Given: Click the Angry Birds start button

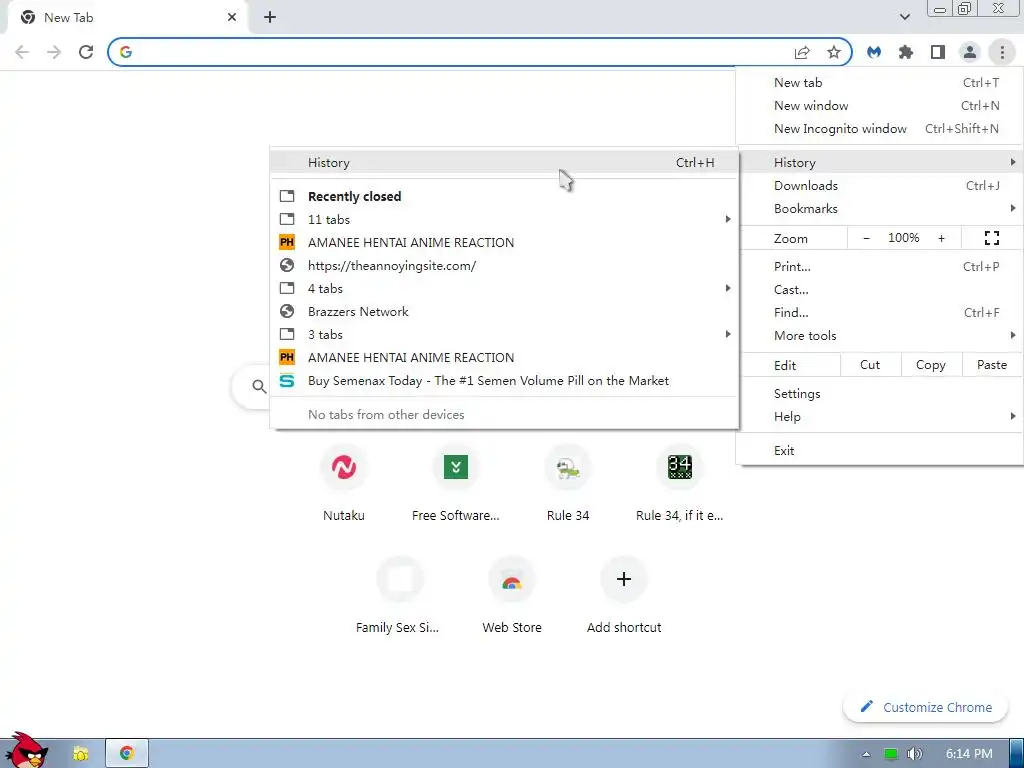Looking at the screenshot, I should [x=27, y=750].
